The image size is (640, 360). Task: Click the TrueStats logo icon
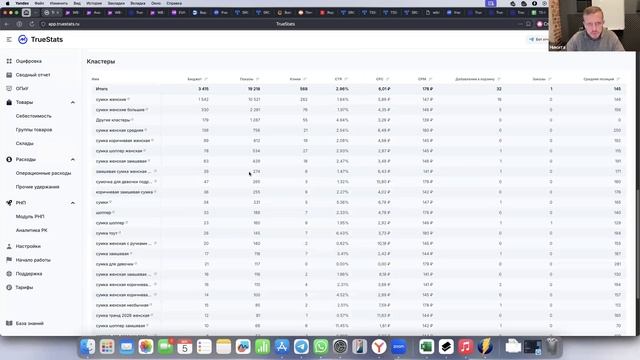tap(23, 39)
